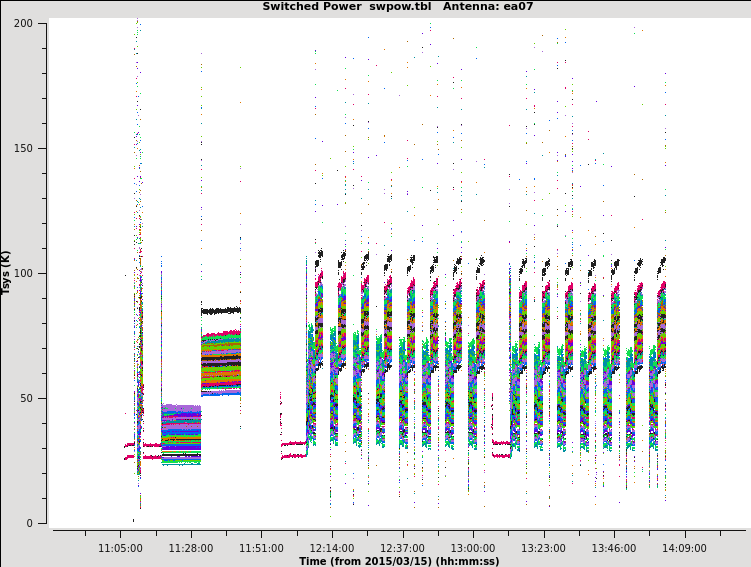
Task: Select the 11:05:00 time tick label
Action: point(120,548)
